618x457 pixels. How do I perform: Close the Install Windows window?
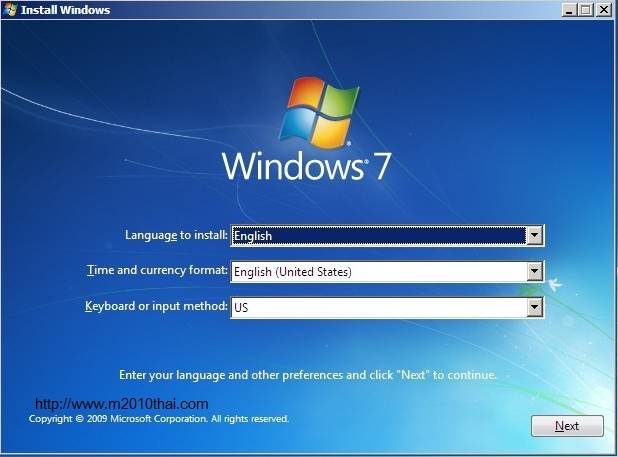pos(603,9)
